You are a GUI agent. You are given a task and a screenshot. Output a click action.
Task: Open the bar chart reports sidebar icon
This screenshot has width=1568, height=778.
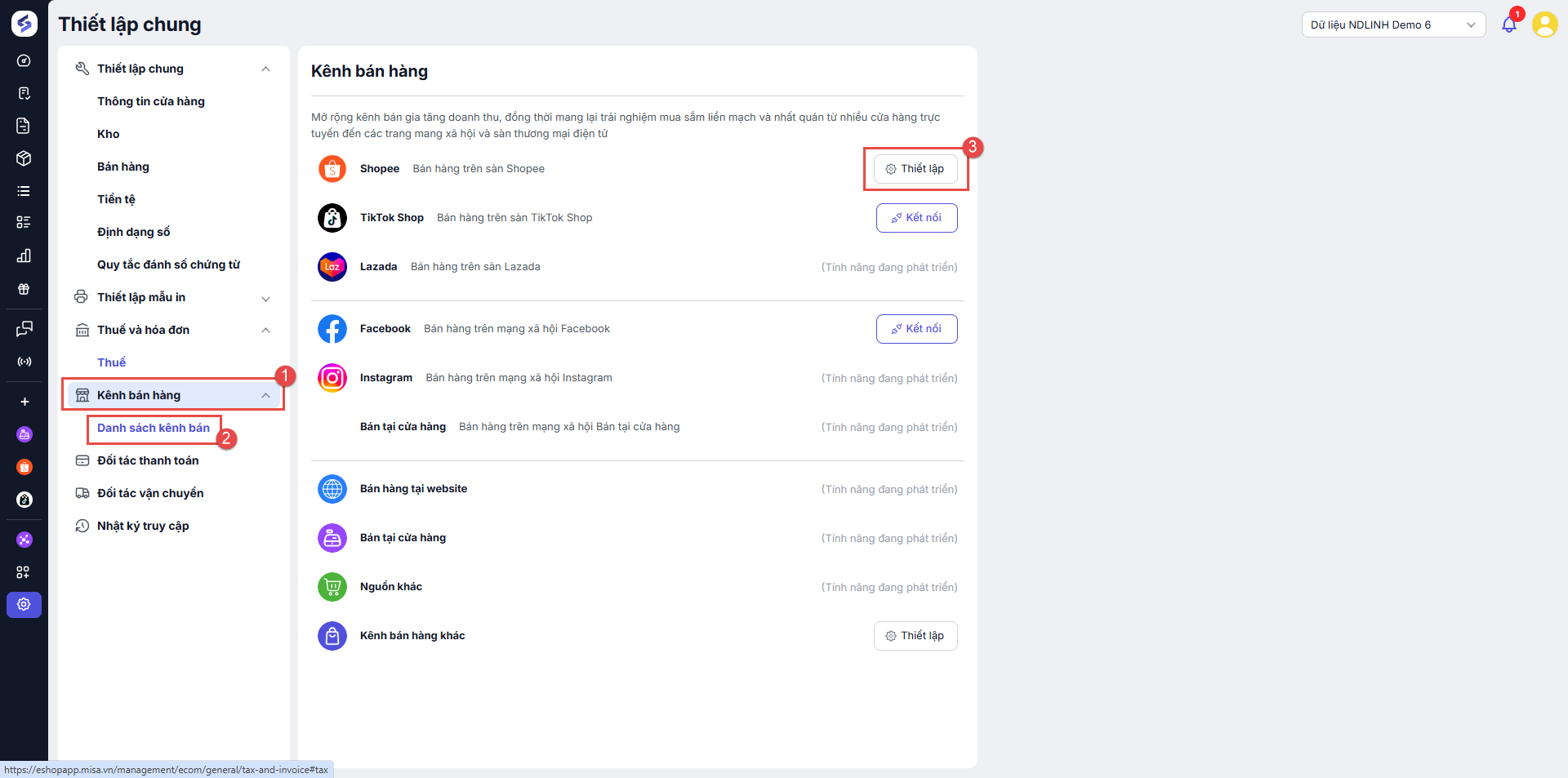24,256
